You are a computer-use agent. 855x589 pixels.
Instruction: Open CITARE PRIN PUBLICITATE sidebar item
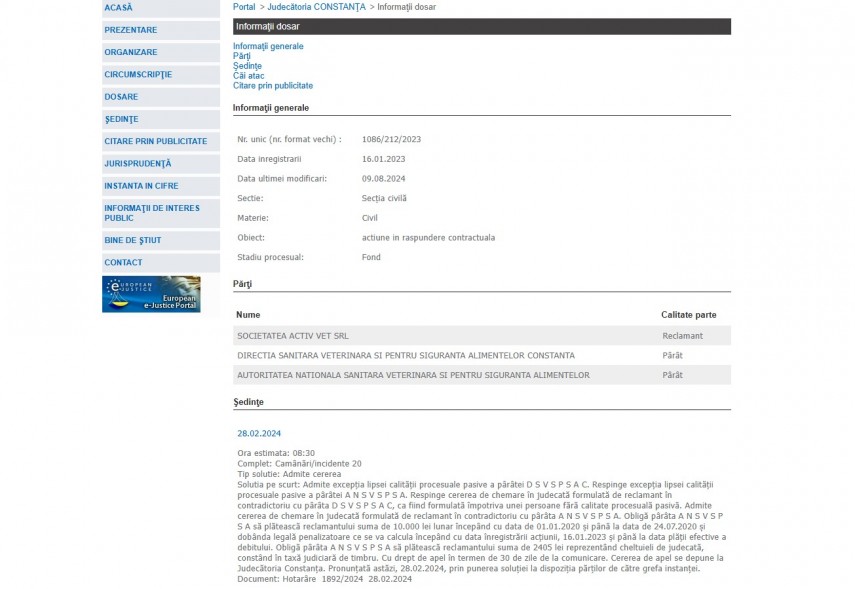point(155,141)
